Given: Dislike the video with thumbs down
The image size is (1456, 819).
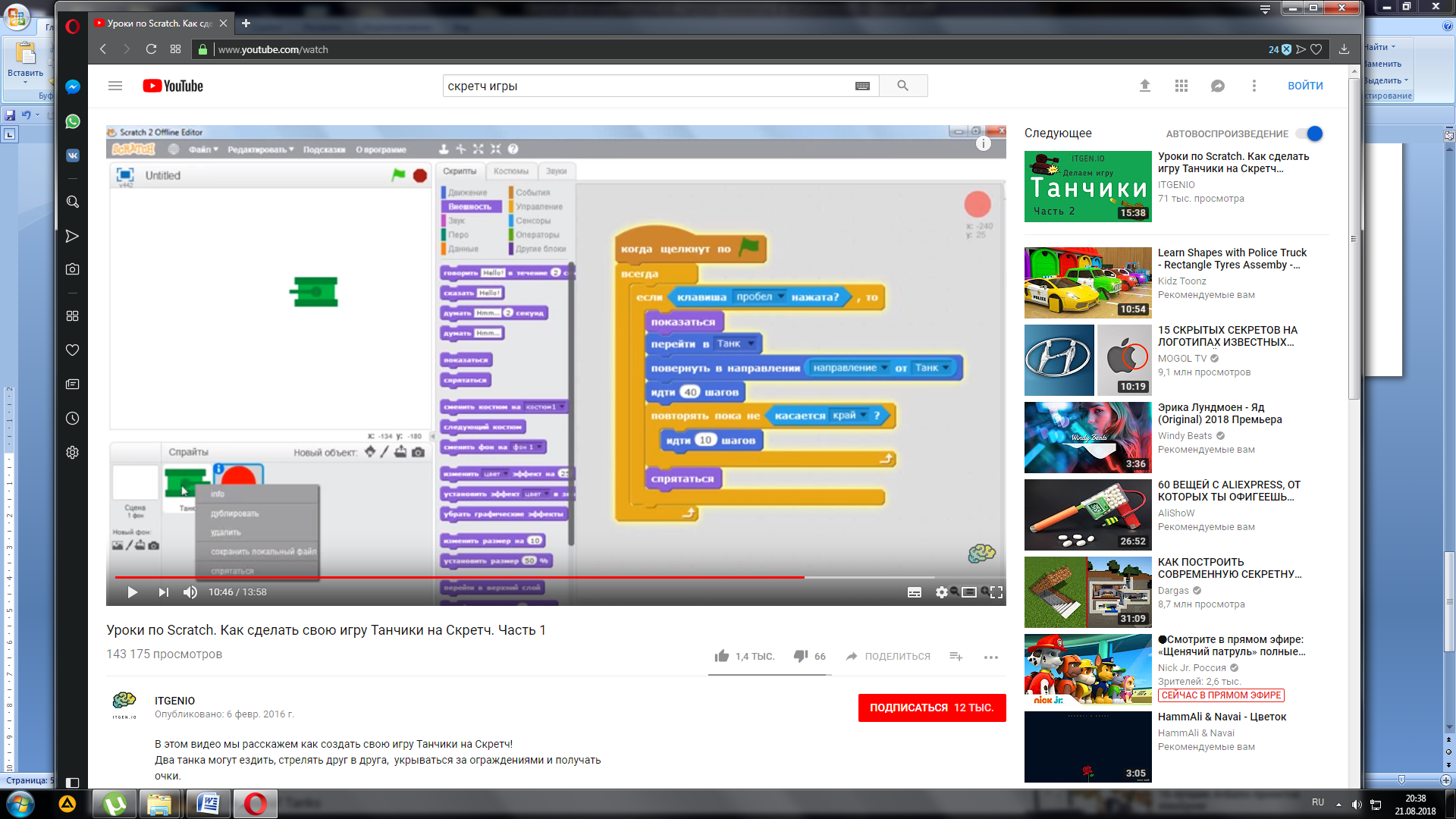Looking at the screenshot, I should (801, 656).
